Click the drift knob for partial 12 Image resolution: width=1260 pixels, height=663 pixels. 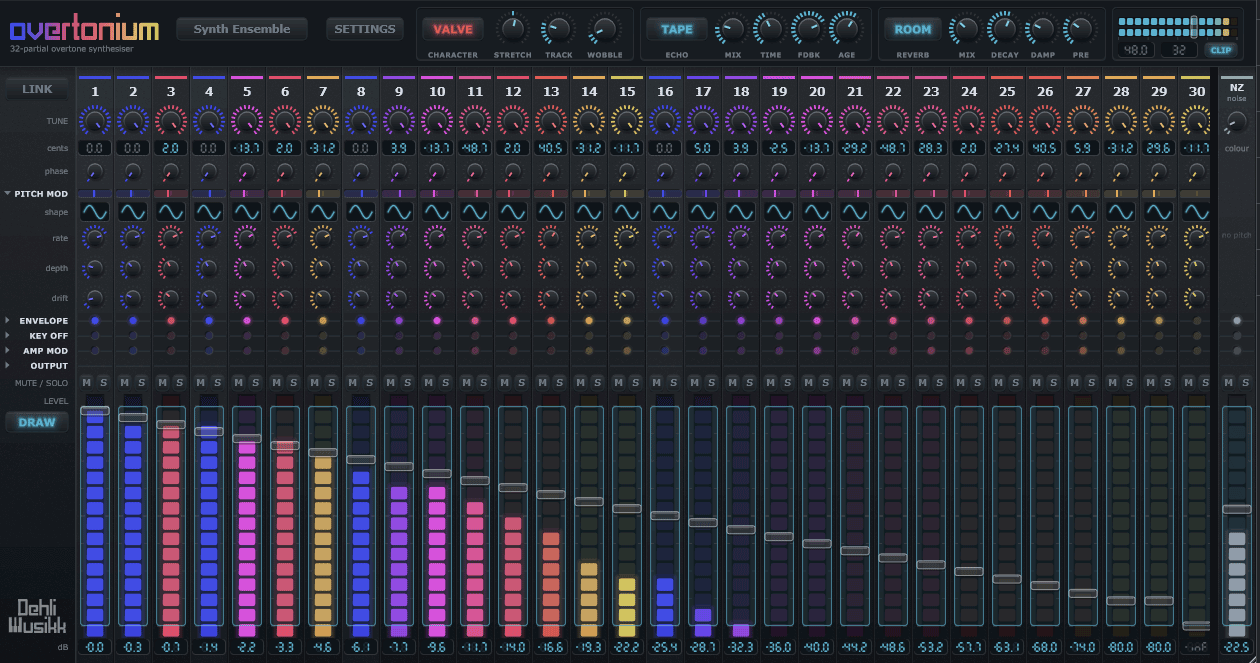coord(513,298)
